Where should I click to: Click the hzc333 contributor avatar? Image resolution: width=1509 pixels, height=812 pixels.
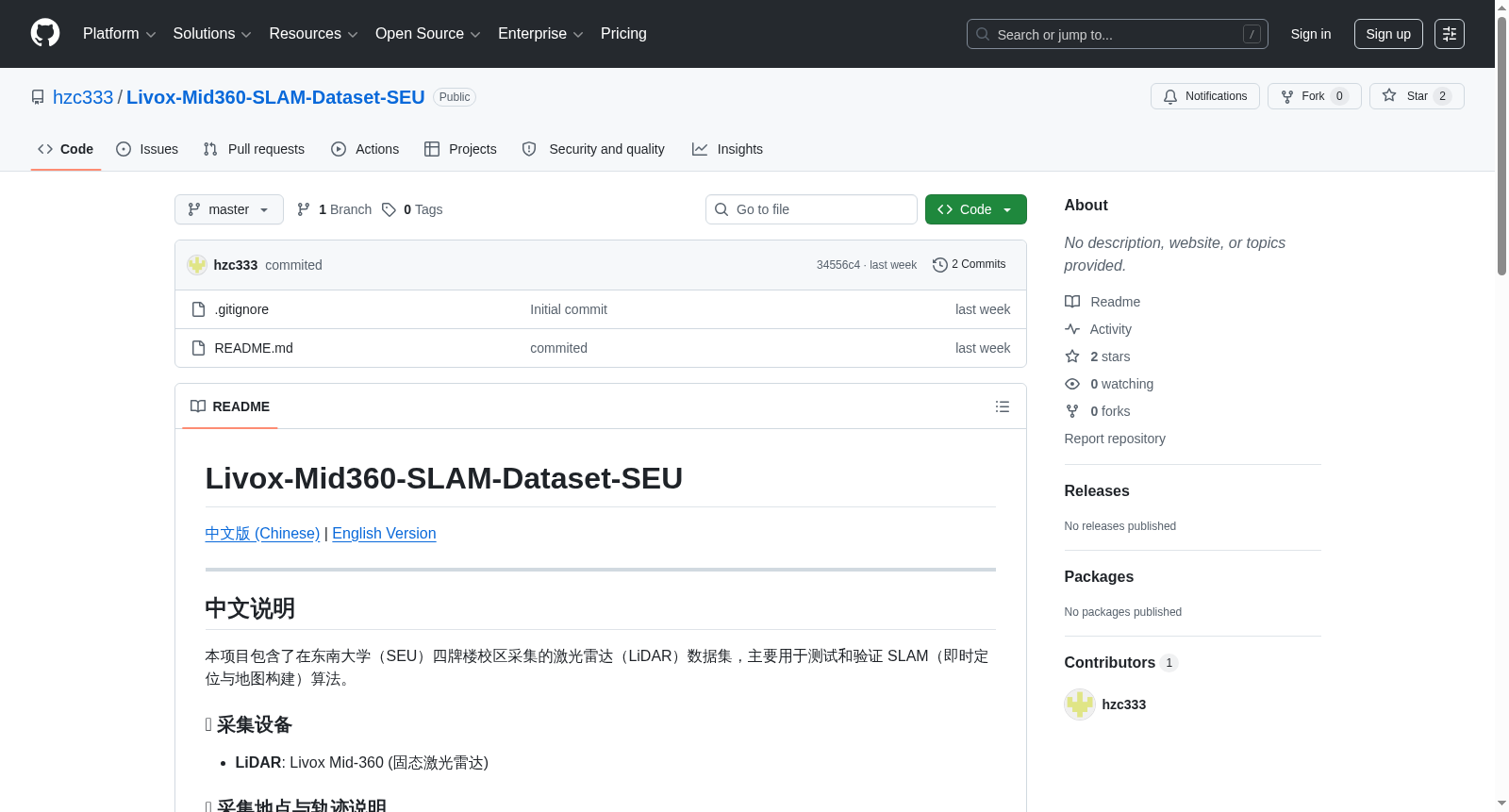1080,704
